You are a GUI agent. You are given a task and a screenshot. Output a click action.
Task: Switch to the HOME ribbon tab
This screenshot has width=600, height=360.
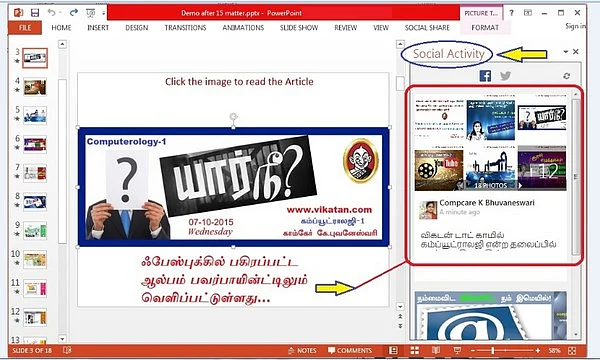pyautogui.click(x=61, y=28)
